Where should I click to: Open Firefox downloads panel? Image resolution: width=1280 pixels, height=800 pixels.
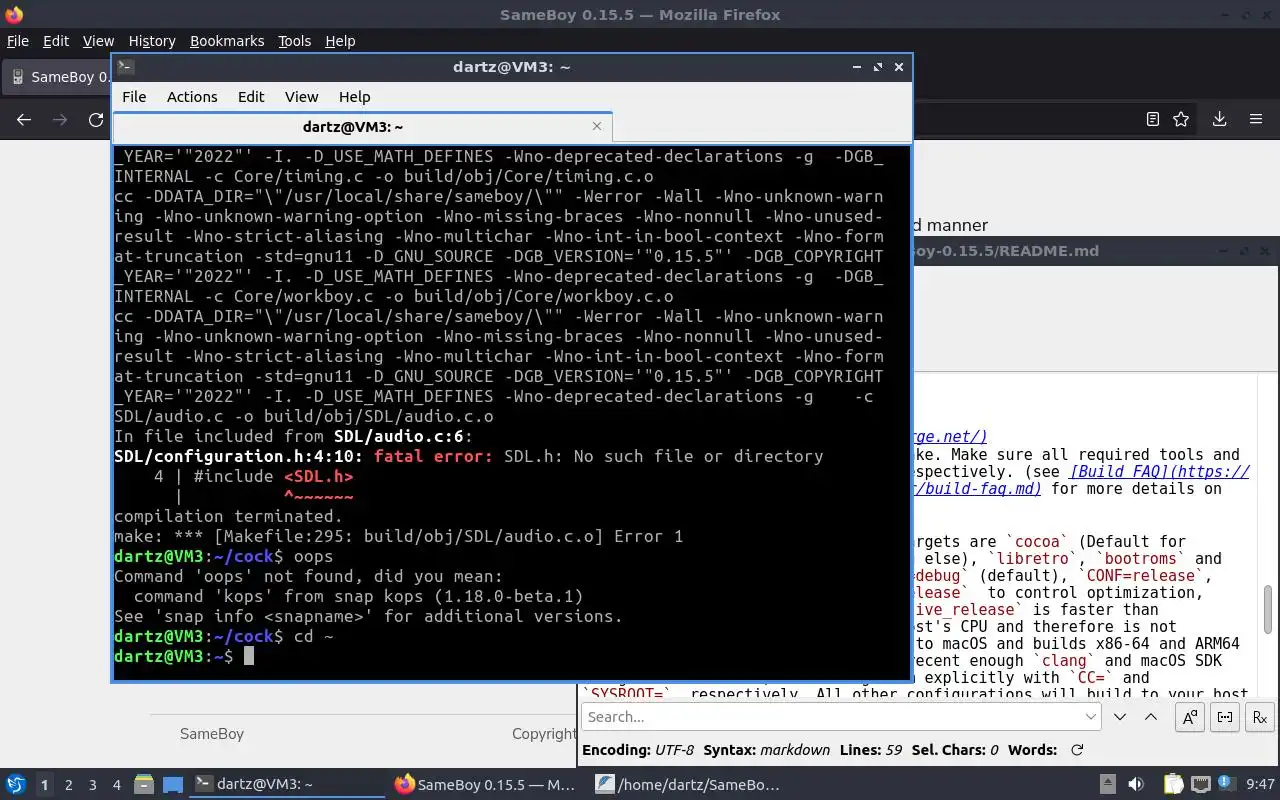tap(1219, 119)
